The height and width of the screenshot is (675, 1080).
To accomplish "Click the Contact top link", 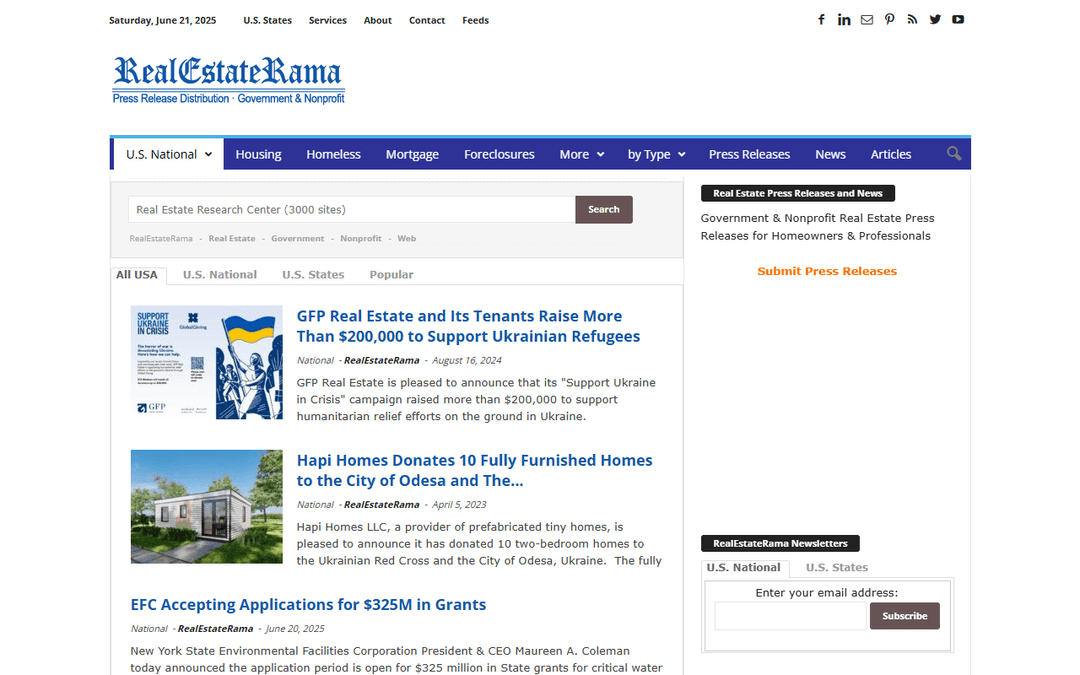I will point(427,20).
